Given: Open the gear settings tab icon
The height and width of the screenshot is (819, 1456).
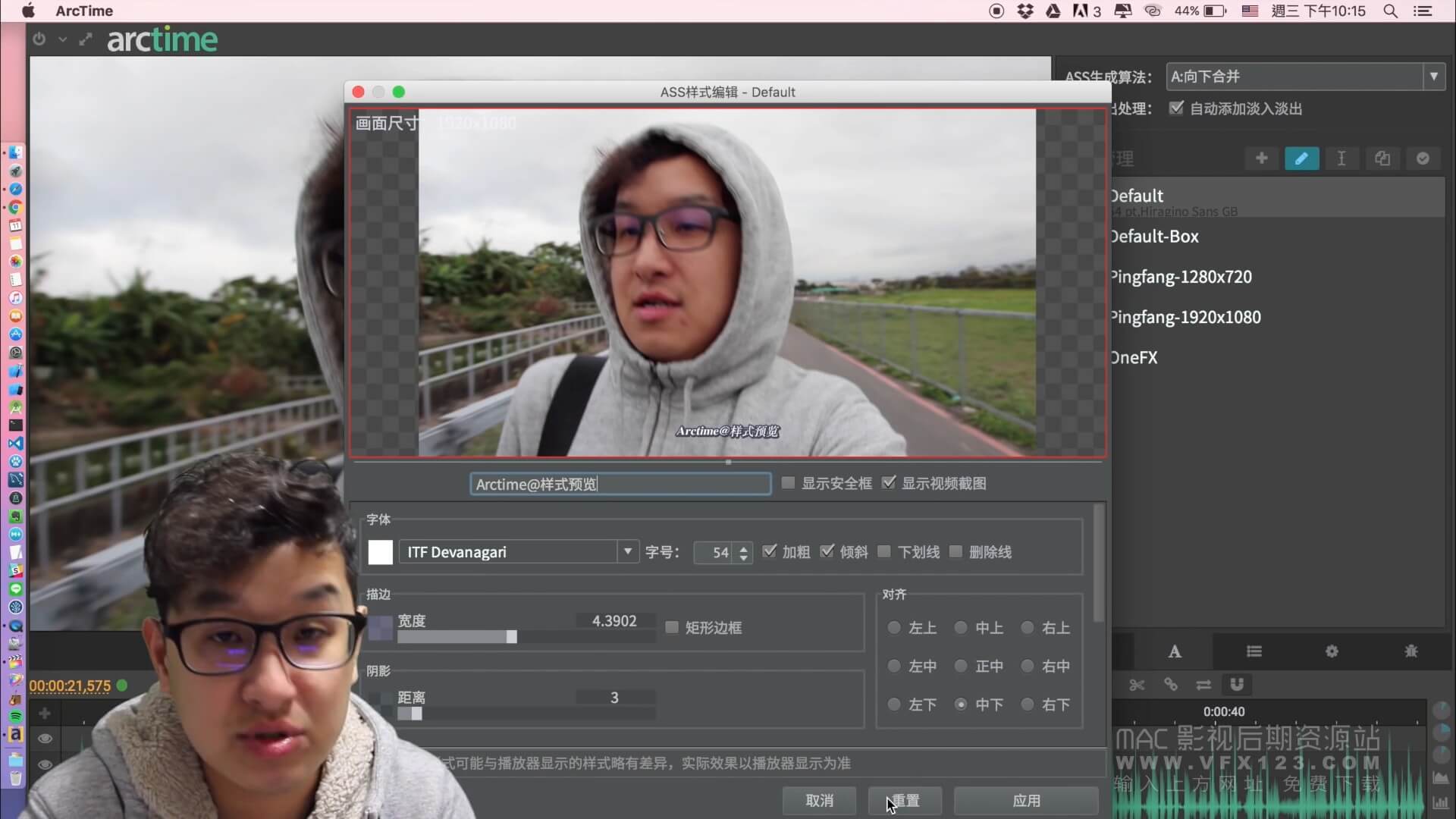Looking at the screenshot, I should coord(1332,651).
